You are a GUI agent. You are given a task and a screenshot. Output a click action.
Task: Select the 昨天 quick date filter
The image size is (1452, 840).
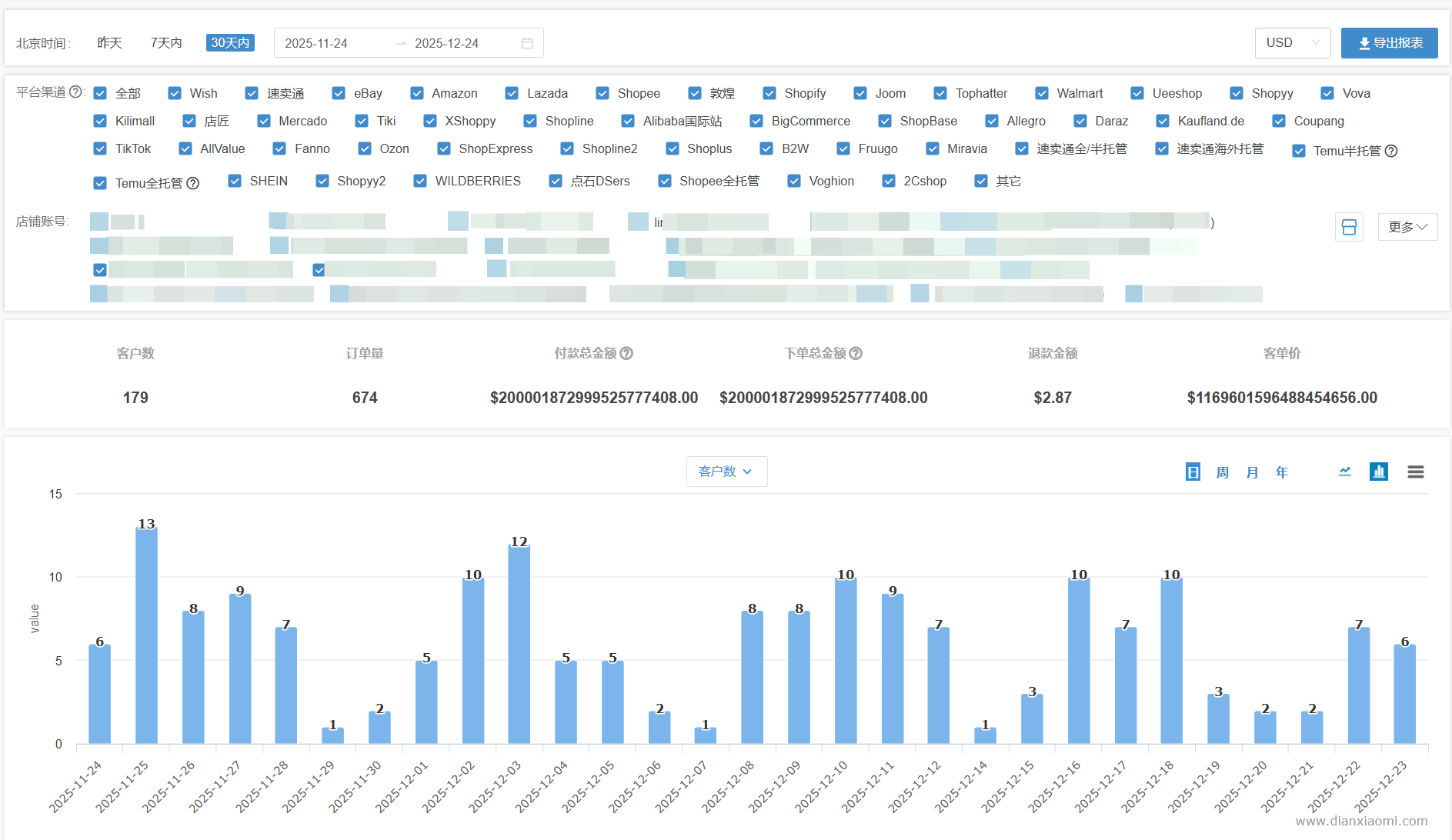[110, 43]
